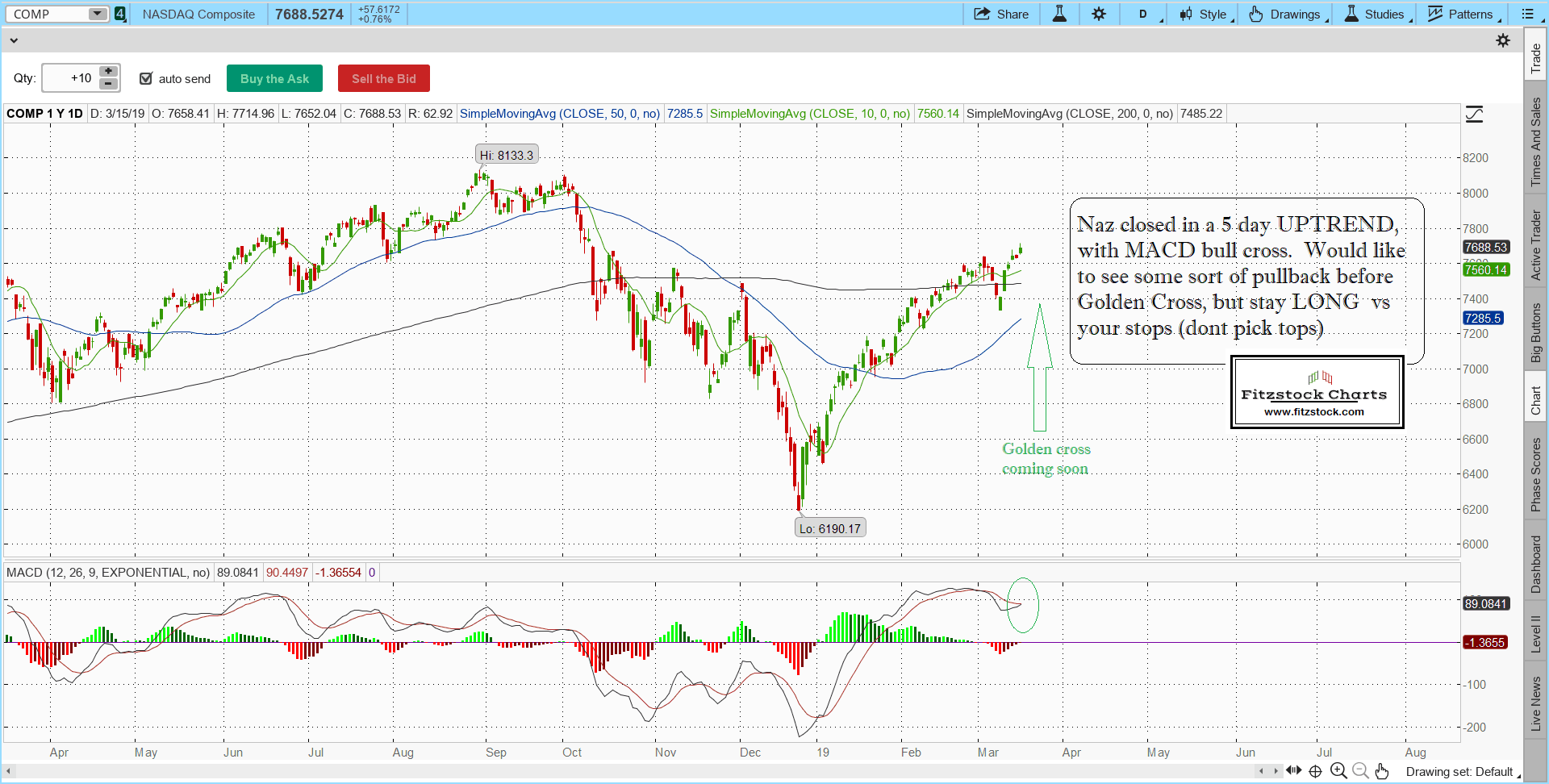Click the Share chart button
1549x784 pixels.
(1001, 14)
